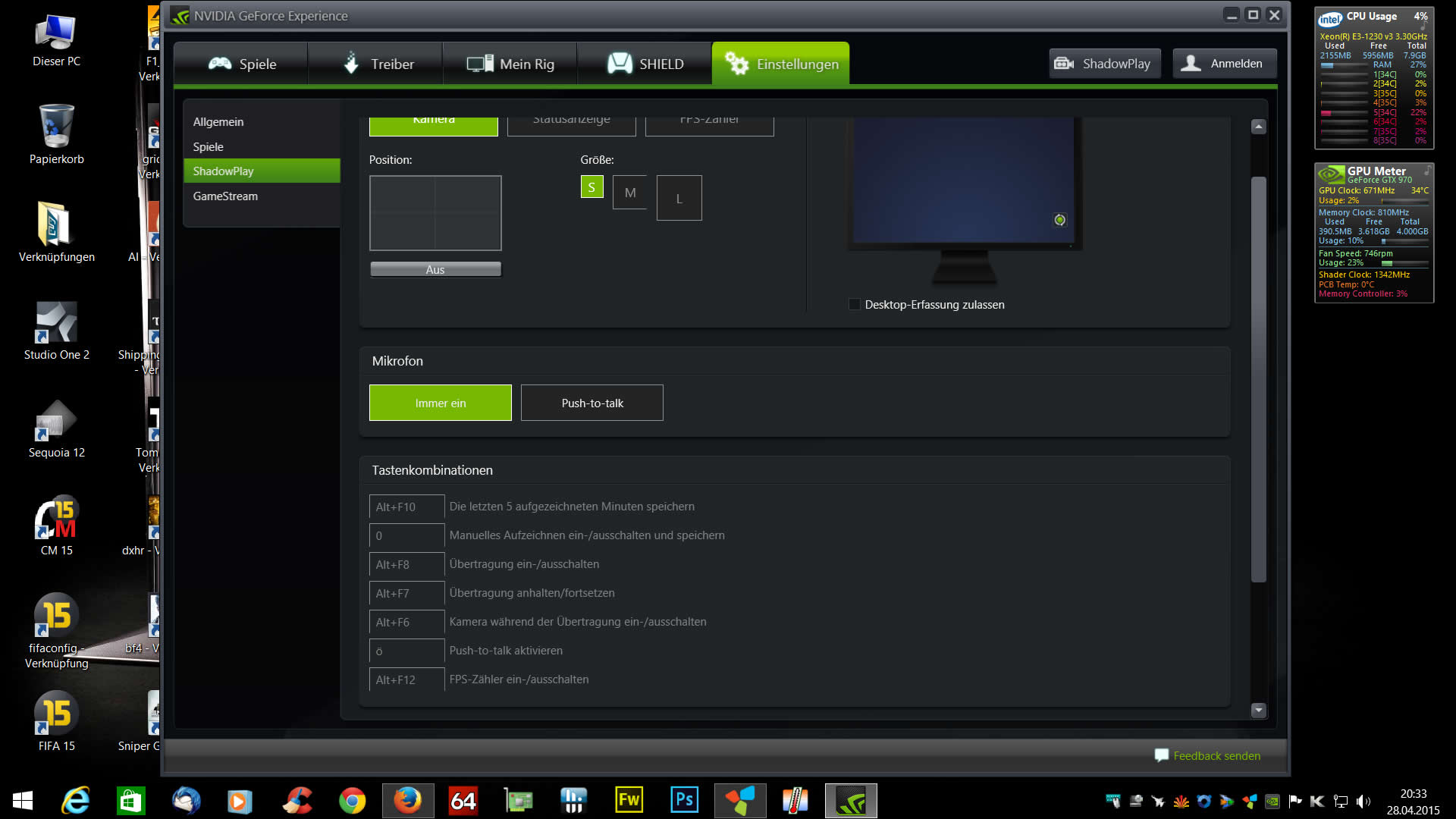Screen dimensions: 1456x819
Task: Launch CCleaner from the taskbar
Action: pos(297,801)
